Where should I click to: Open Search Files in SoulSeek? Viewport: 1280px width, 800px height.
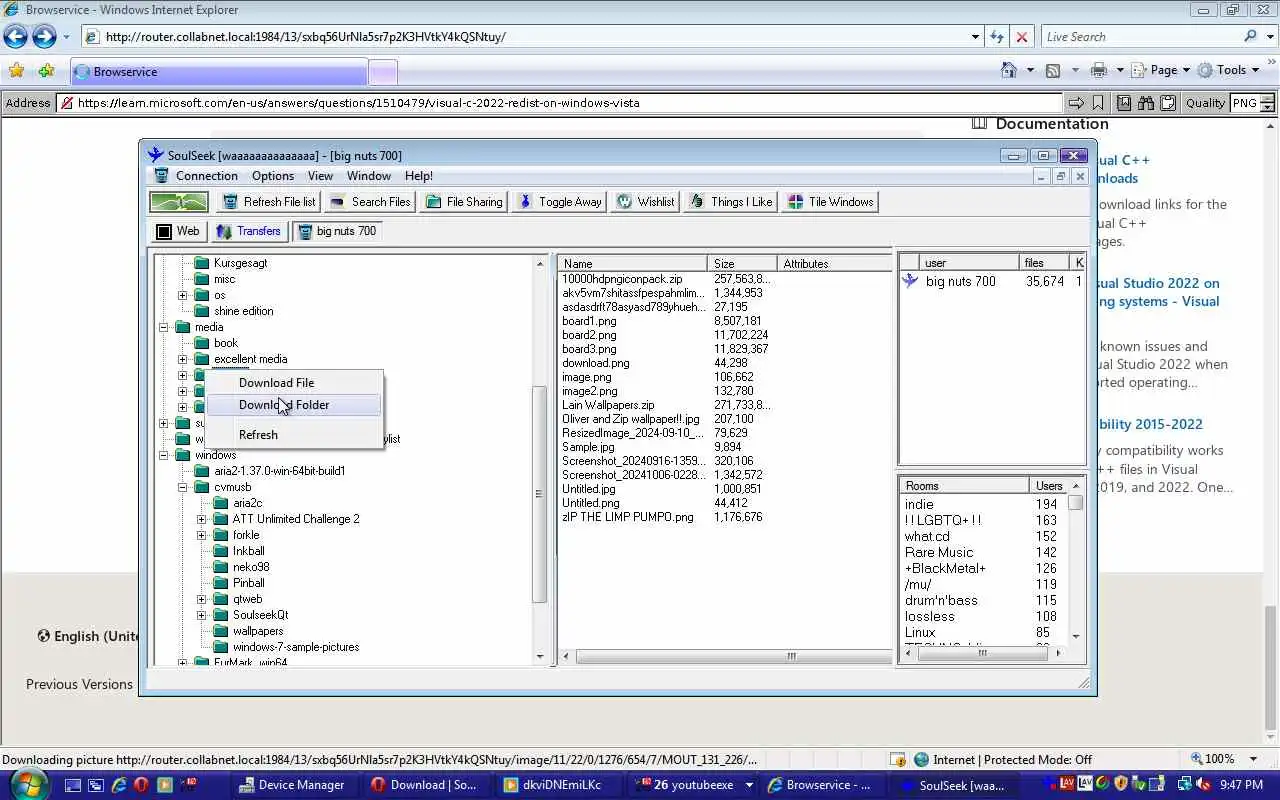point(369,202)
